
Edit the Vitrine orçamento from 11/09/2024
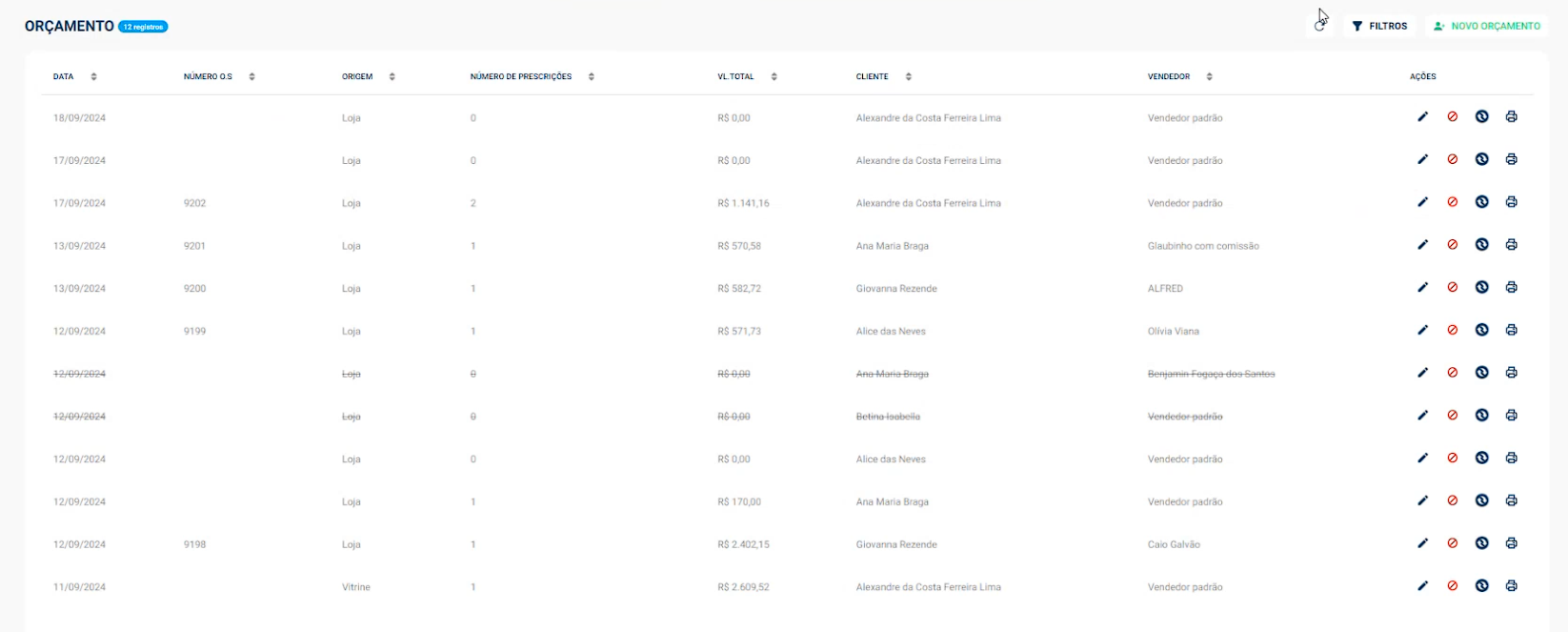[x=1422, y=586]
